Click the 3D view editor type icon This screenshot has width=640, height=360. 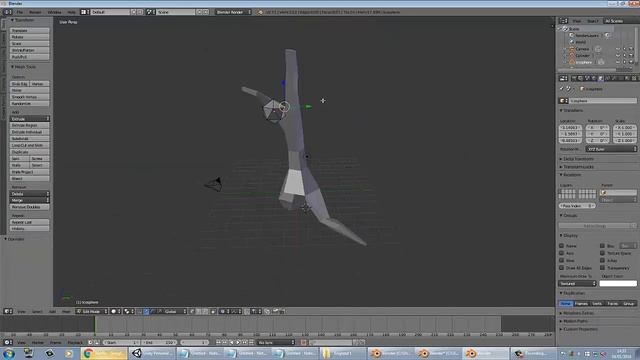pos(8,311)
